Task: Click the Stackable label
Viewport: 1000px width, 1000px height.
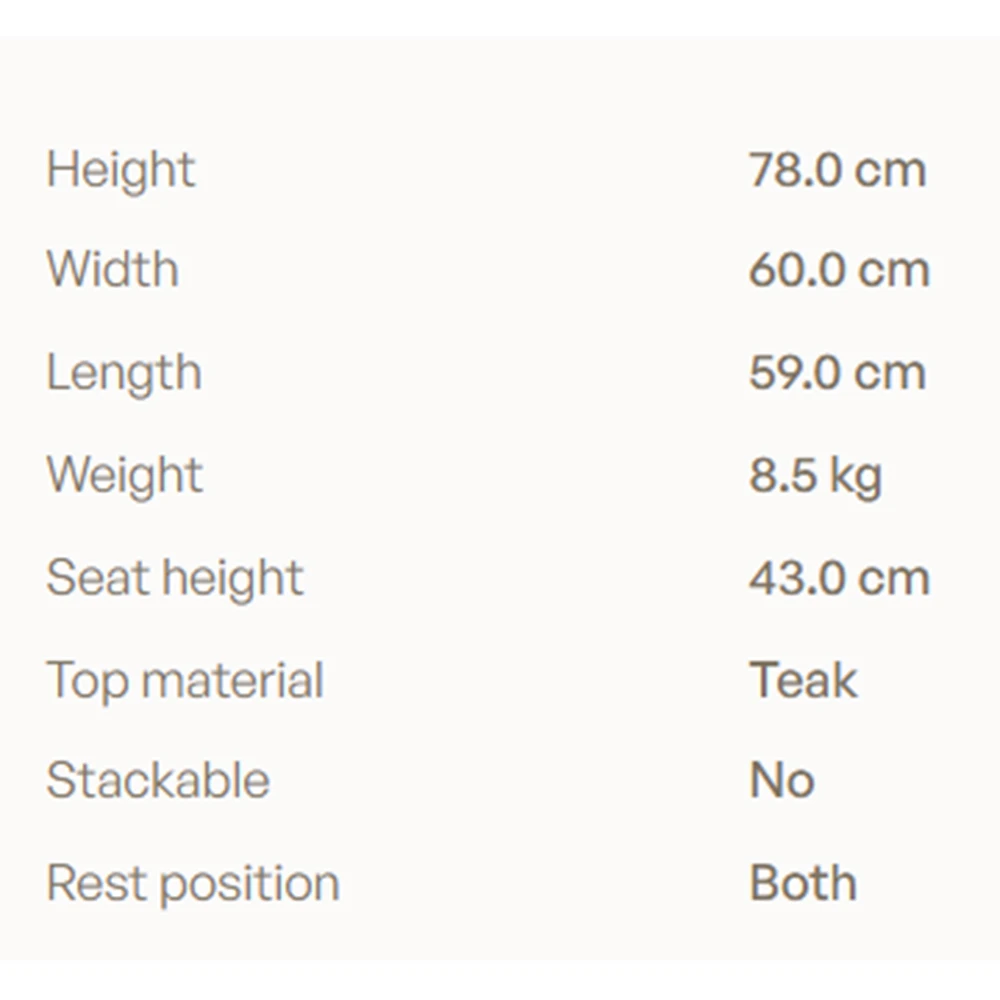Action: coord(158,779)
